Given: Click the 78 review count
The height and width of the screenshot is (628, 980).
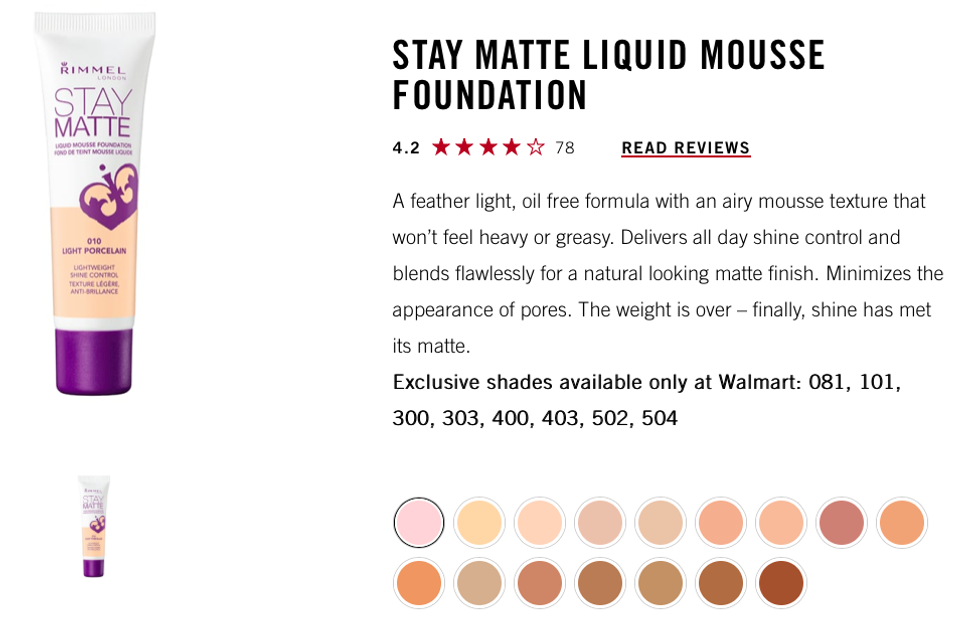Looking at the screenshot, I should click(565, 148).
